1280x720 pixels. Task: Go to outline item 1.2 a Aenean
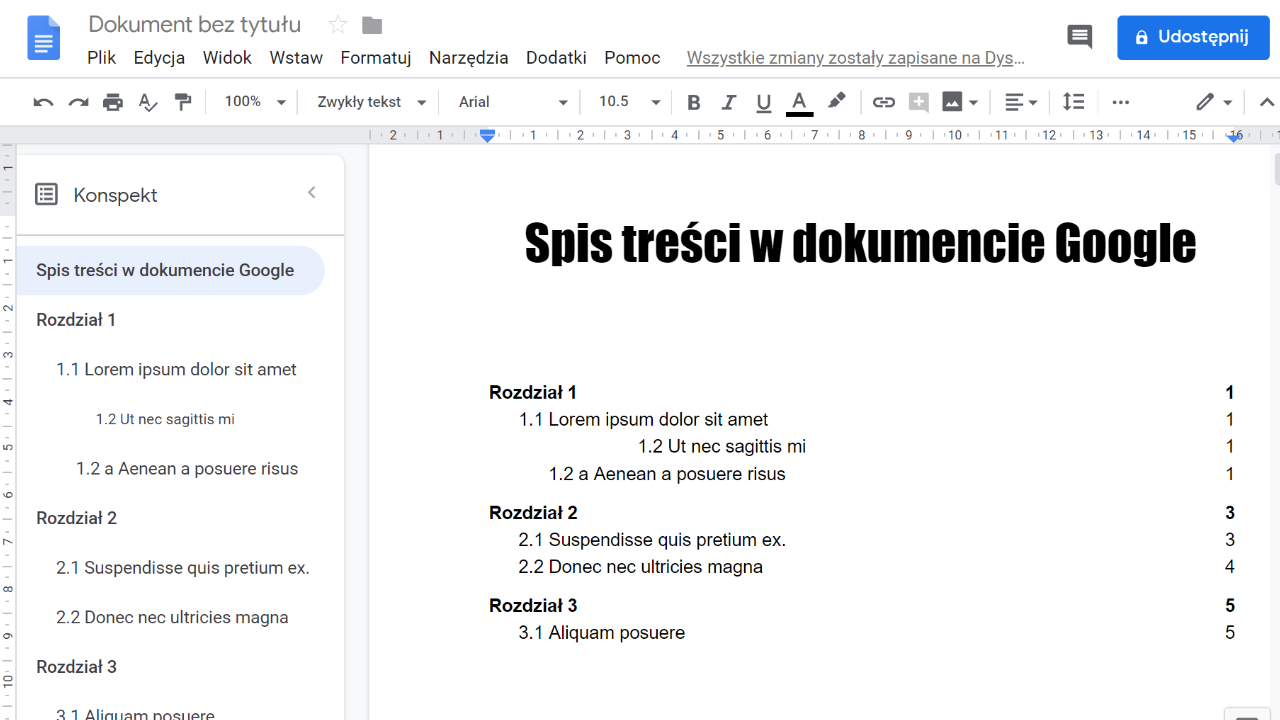coord(187,469)
